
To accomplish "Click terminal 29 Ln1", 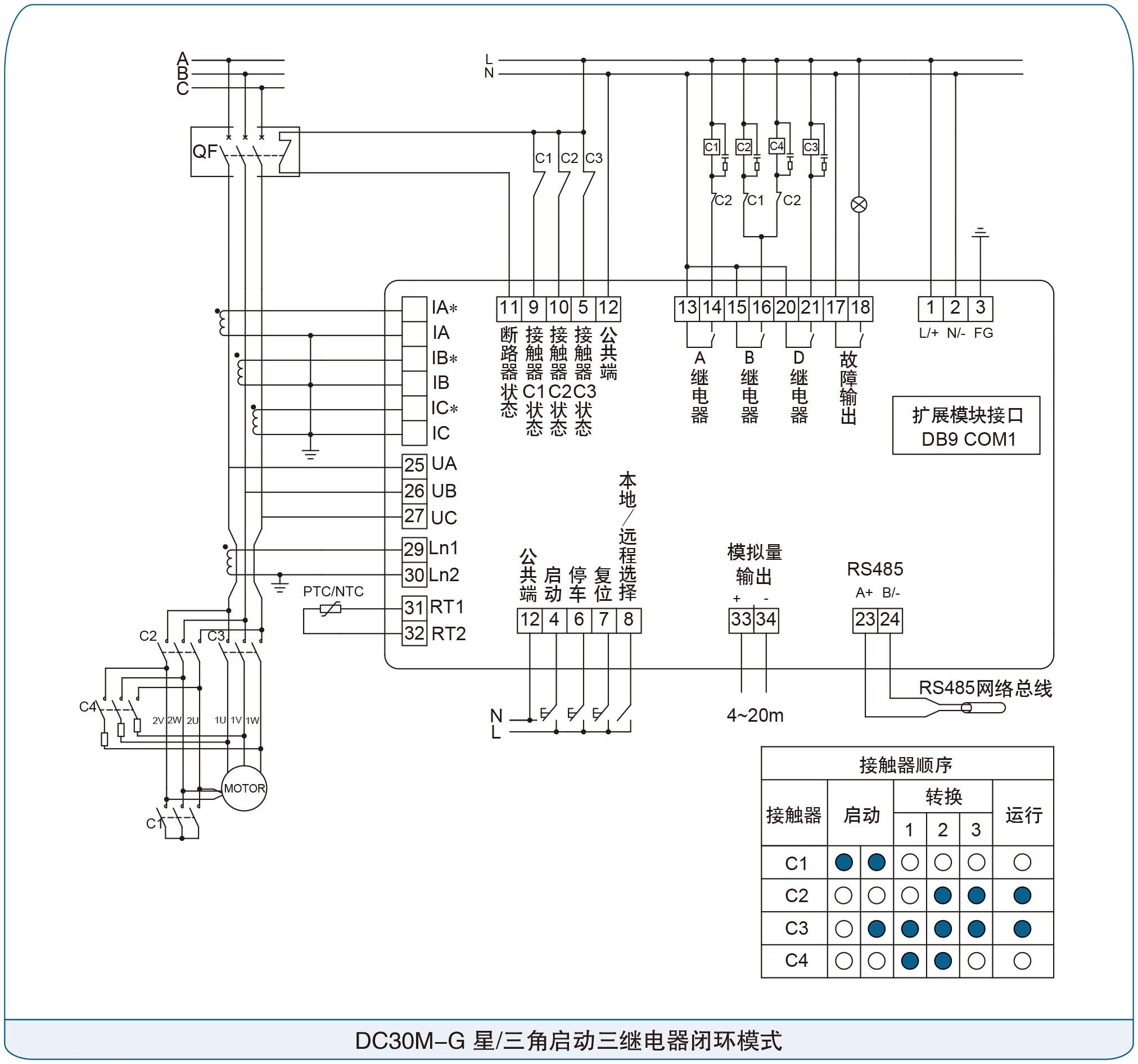I will 414,549.
